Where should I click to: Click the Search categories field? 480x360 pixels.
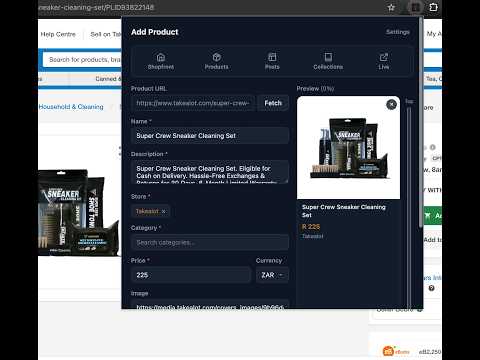[x=210, y=242]
